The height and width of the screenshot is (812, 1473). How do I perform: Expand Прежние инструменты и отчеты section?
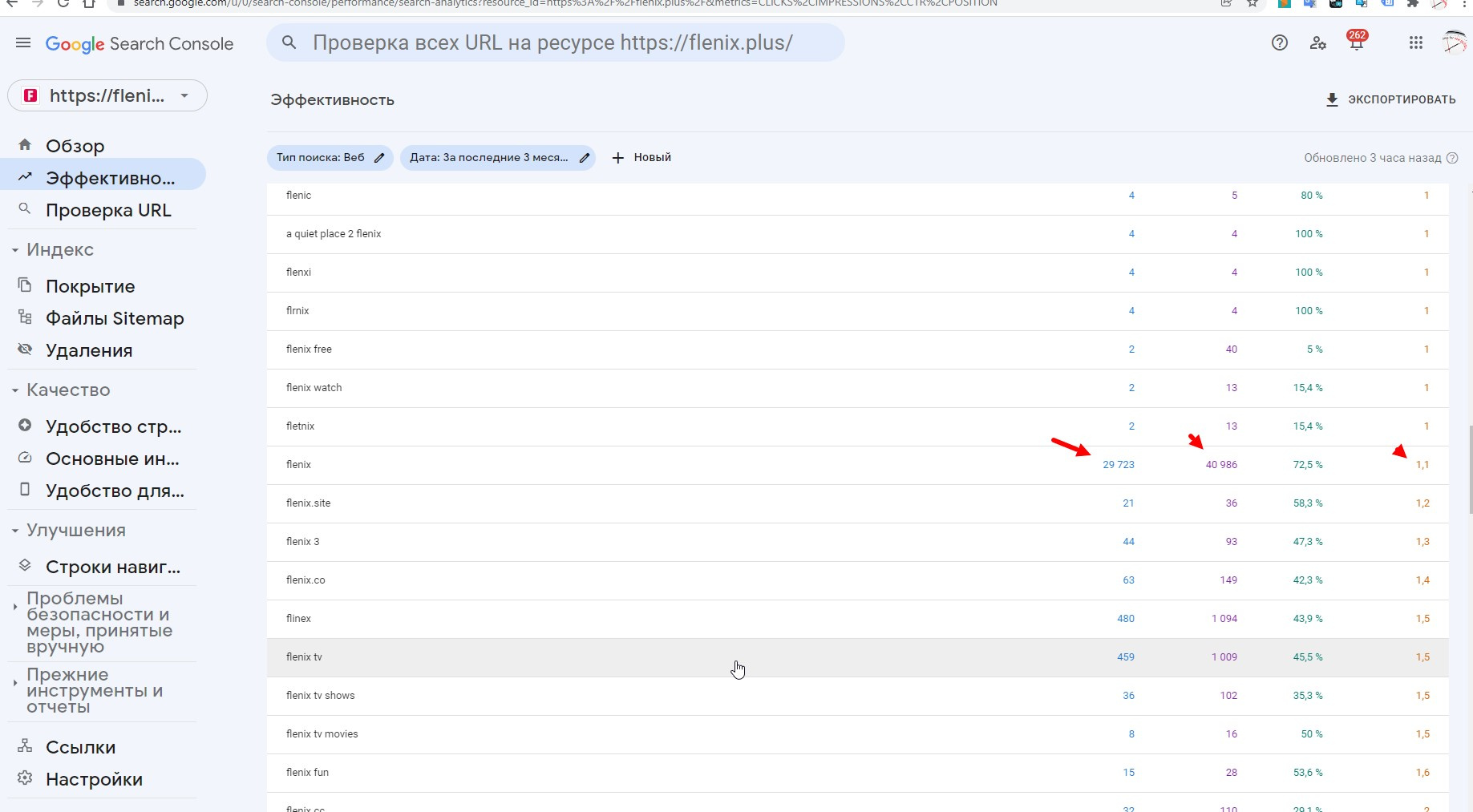(x=15, y=683)
